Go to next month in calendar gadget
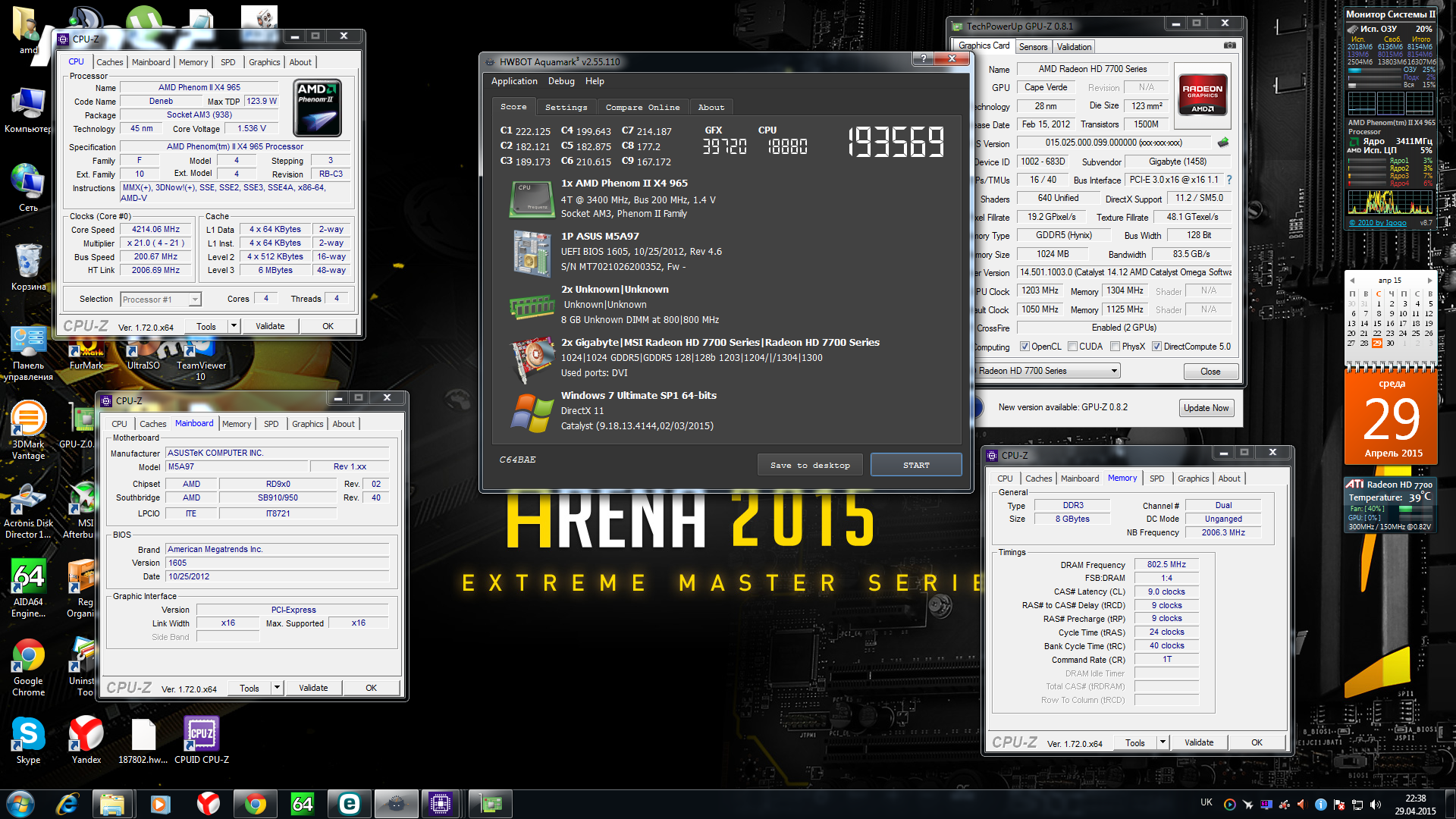1456x819 pixels. click(1430, 281)
